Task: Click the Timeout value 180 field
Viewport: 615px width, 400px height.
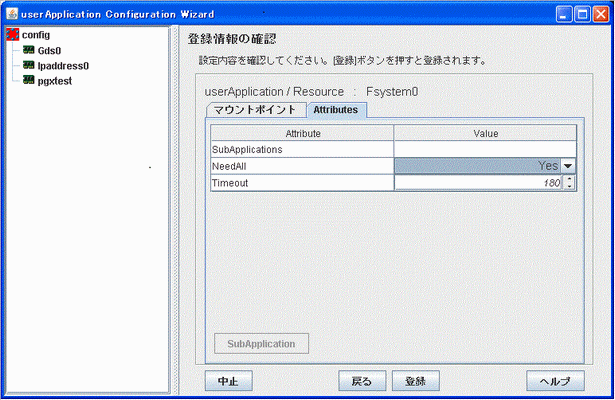Action: pyautogui.click(x=479, y=183)
